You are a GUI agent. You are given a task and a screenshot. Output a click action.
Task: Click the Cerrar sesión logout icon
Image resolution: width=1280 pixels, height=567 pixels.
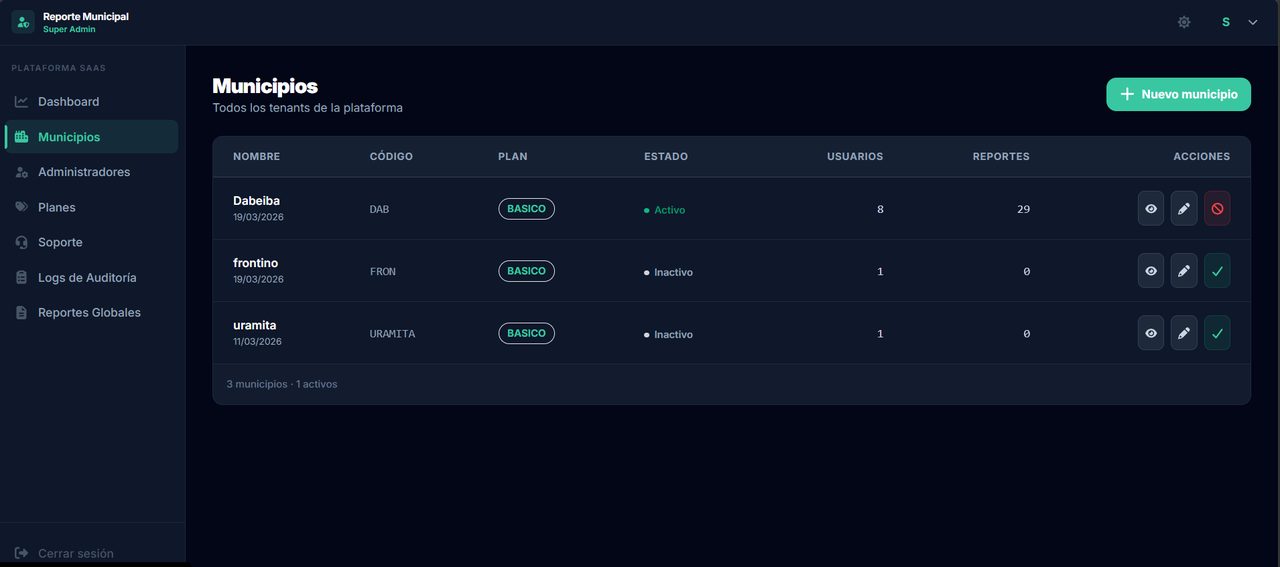click(21, 553)
